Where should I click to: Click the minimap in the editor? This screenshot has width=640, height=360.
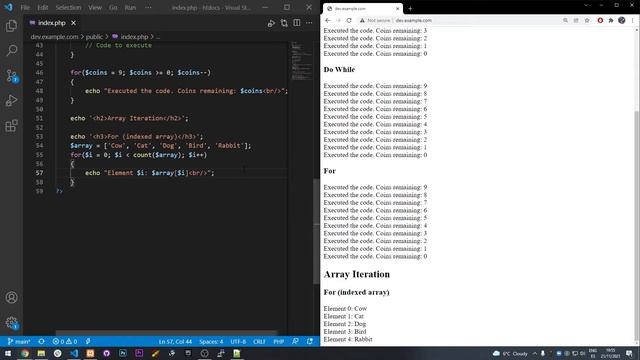coord(301,61)
